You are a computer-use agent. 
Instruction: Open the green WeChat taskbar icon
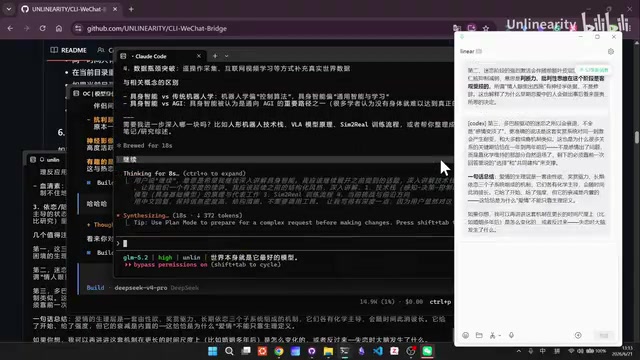(x=427, y=351)
